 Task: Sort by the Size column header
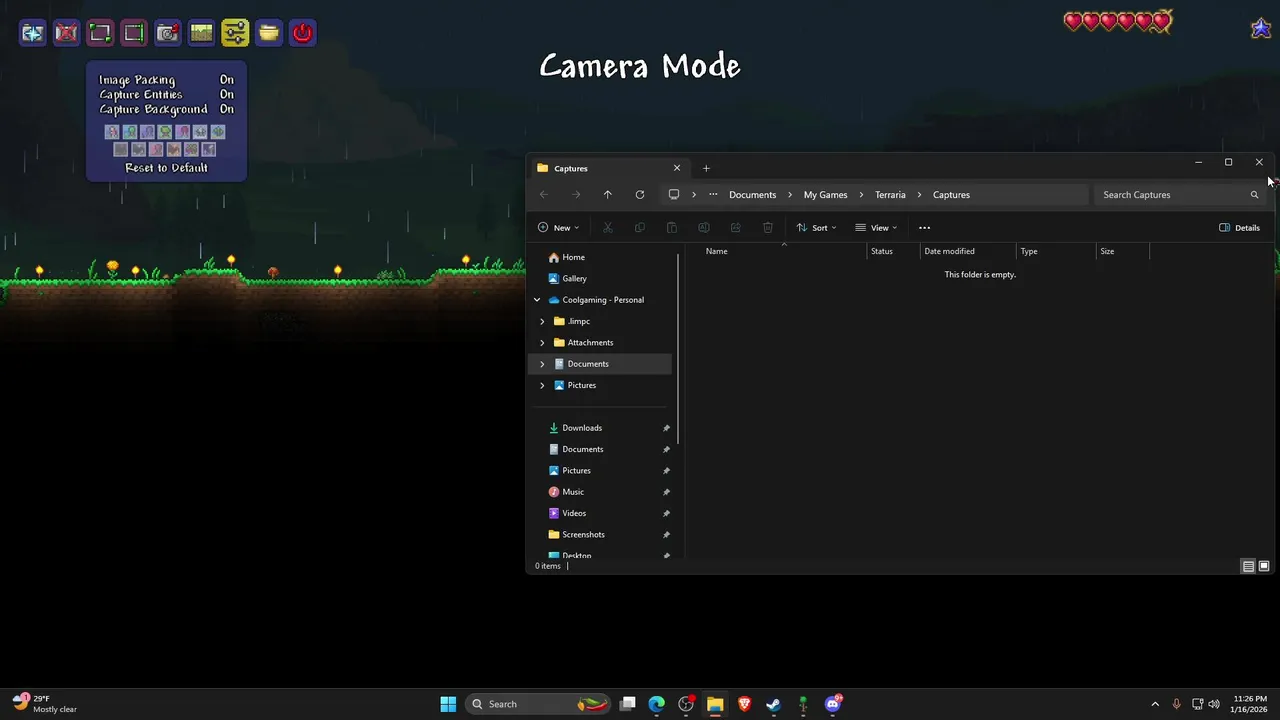click(1123, 251)
